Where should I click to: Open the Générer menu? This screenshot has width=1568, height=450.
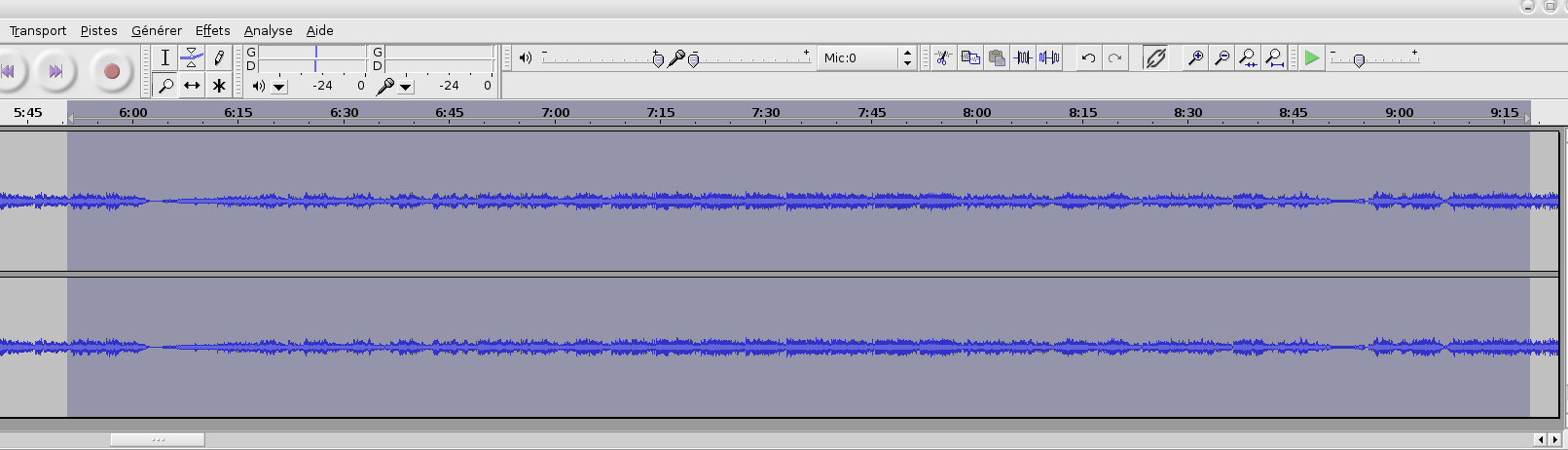point(156,30)
